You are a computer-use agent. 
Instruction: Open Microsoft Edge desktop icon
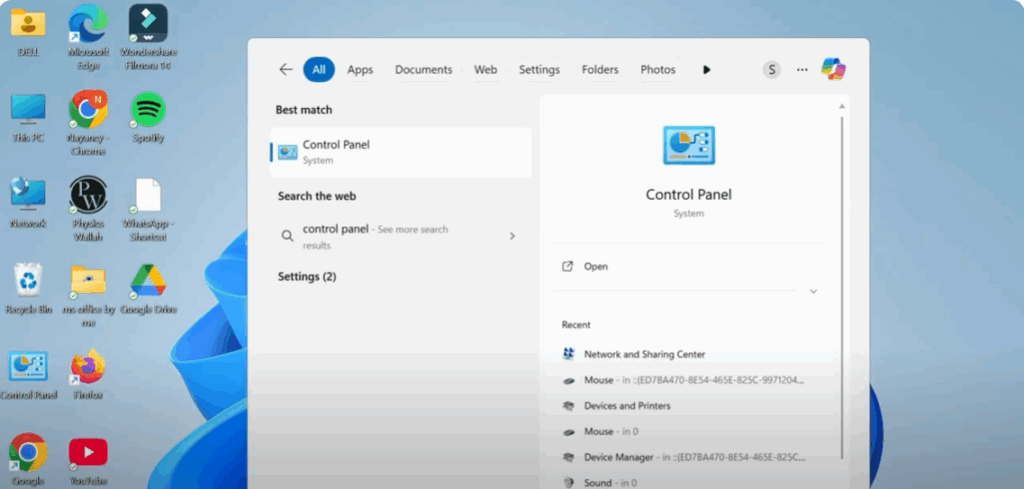pos(88,23)
